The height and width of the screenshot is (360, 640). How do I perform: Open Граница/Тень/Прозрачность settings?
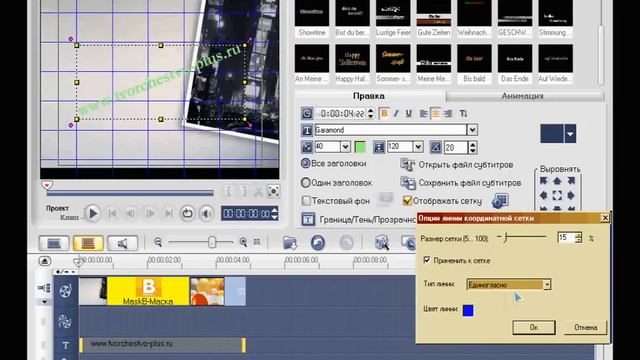pyautogui.click(x=308, y=219)
